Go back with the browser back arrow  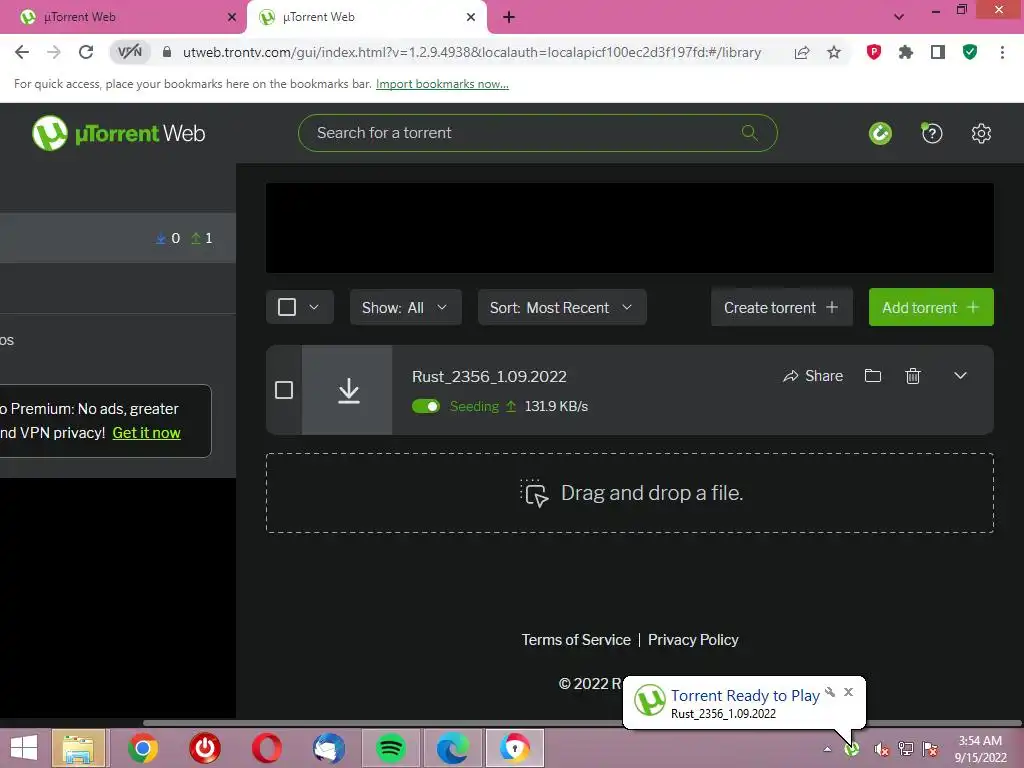[x=22, y=52]
